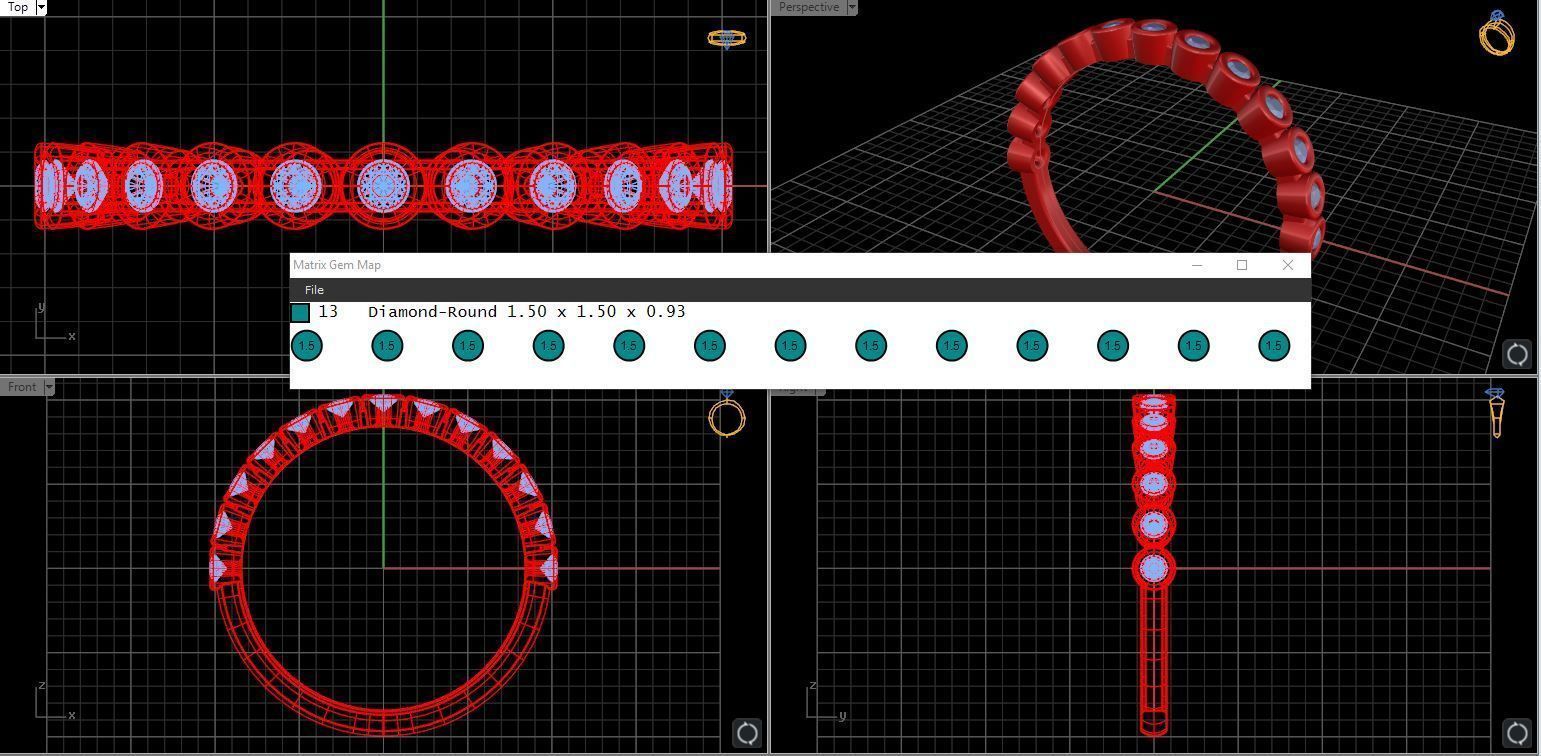Click the teal gem color swatch
Image resolution: width=1541 pixels, height=756 pixels.
pos(300,312)
